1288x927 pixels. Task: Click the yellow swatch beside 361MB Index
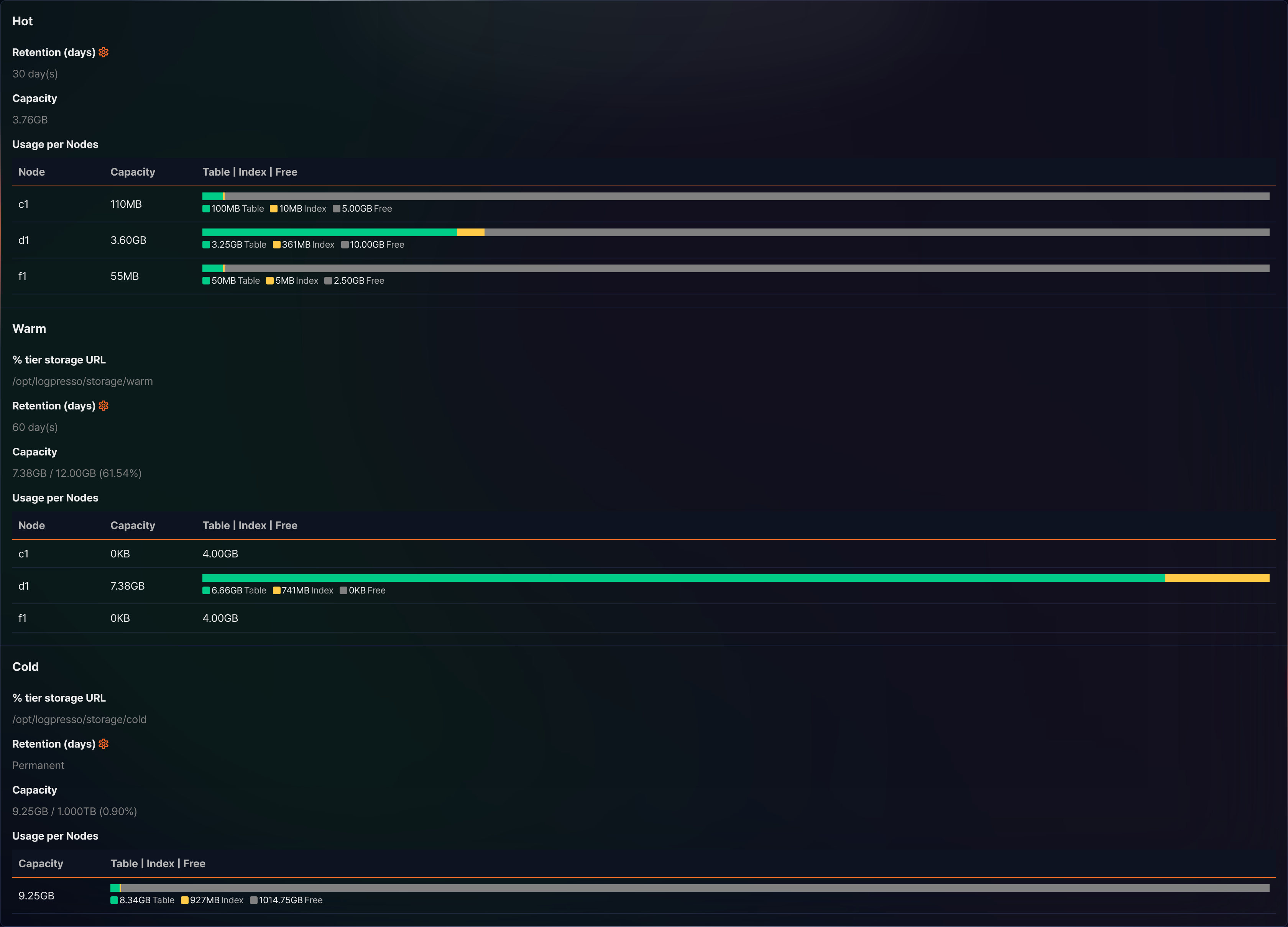tap(276, 245)
